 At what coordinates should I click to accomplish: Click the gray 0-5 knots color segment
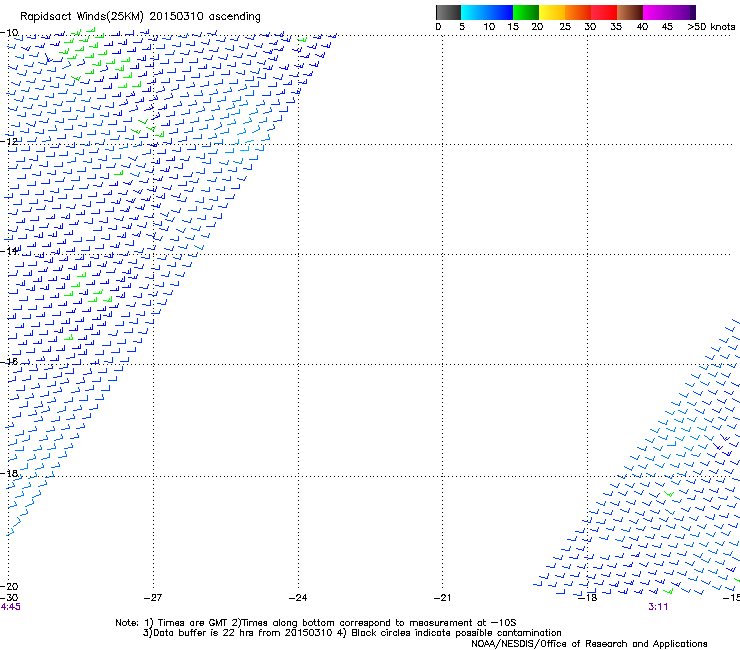448,12
